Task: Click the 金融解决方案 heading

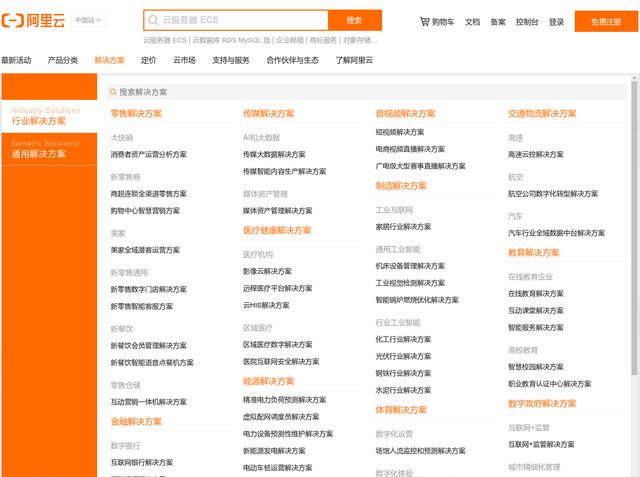Action: [x=136, y=422]
